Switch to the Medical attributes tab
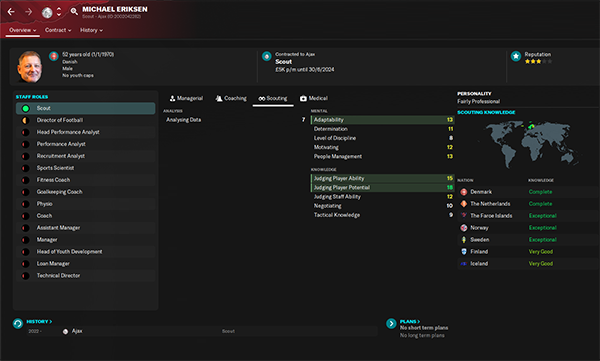The height and width of the screenshot is (361, 600). (314, 98)
